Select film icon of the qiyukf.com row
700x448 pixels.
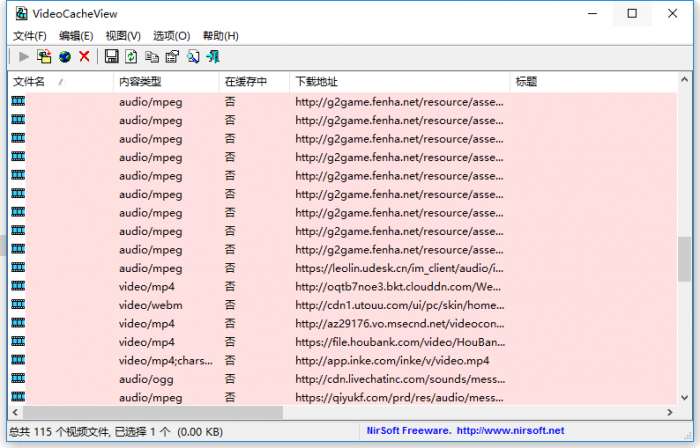coord(18,396)
